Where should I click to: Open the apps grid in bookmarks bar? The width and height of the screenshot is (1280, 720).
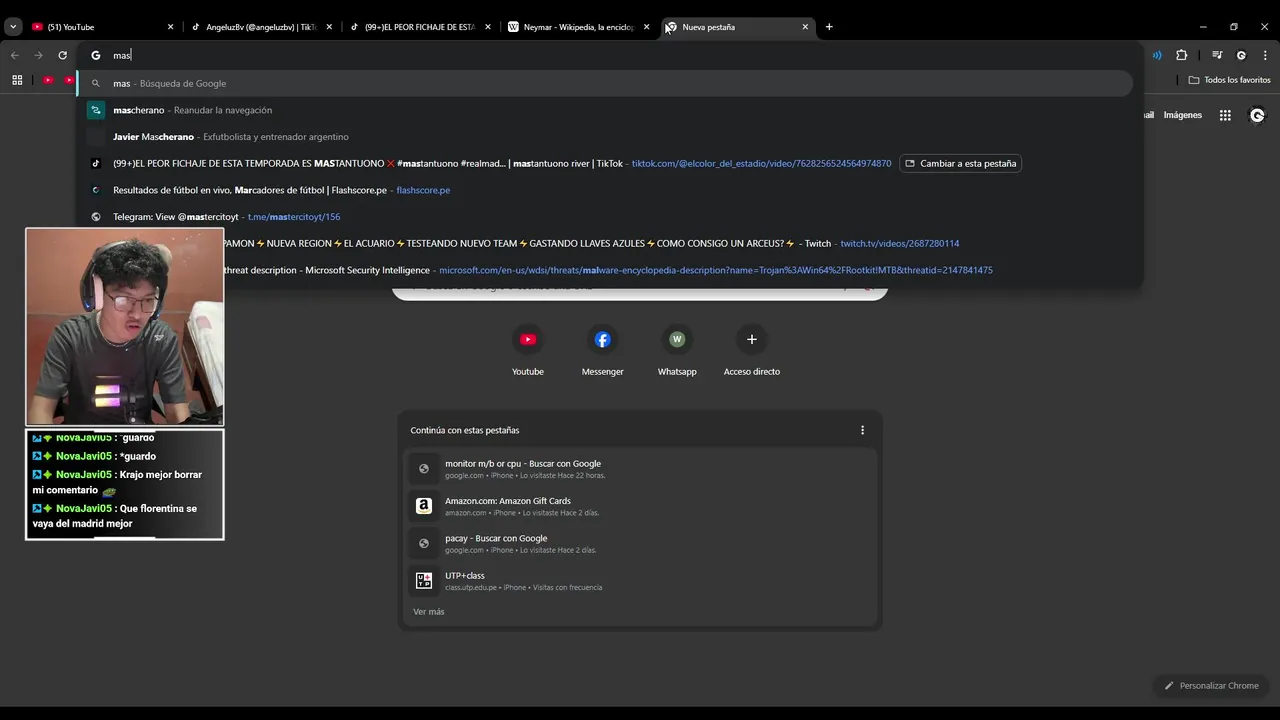pyautogui.click(x=17, y=80)
